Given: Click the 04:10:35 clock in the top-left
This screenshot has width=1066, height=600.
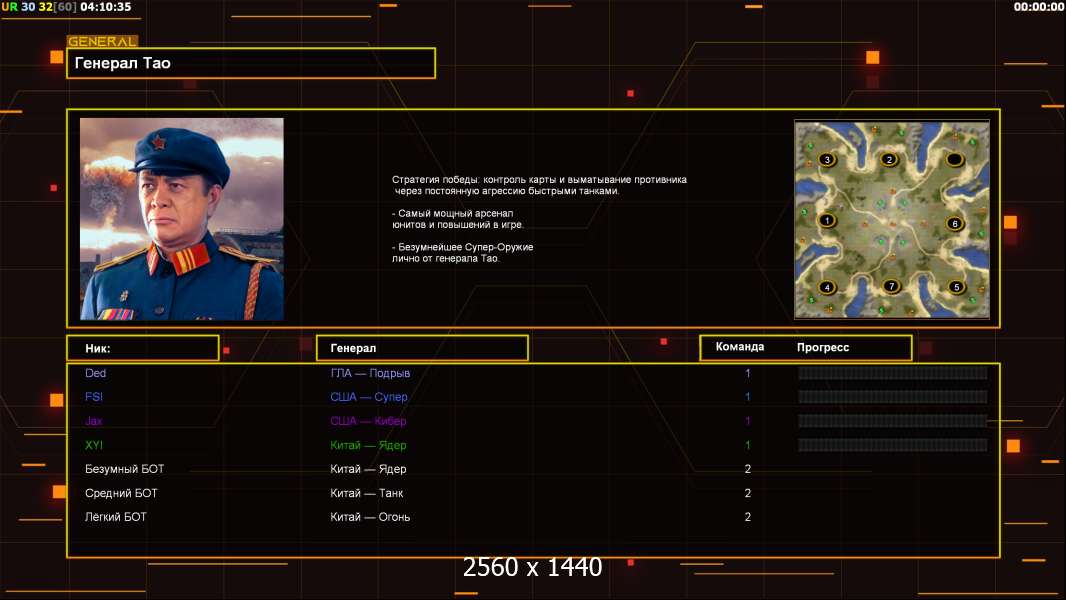Looking at the screenshot, I should pyautogui.click(x=105, y=7).
